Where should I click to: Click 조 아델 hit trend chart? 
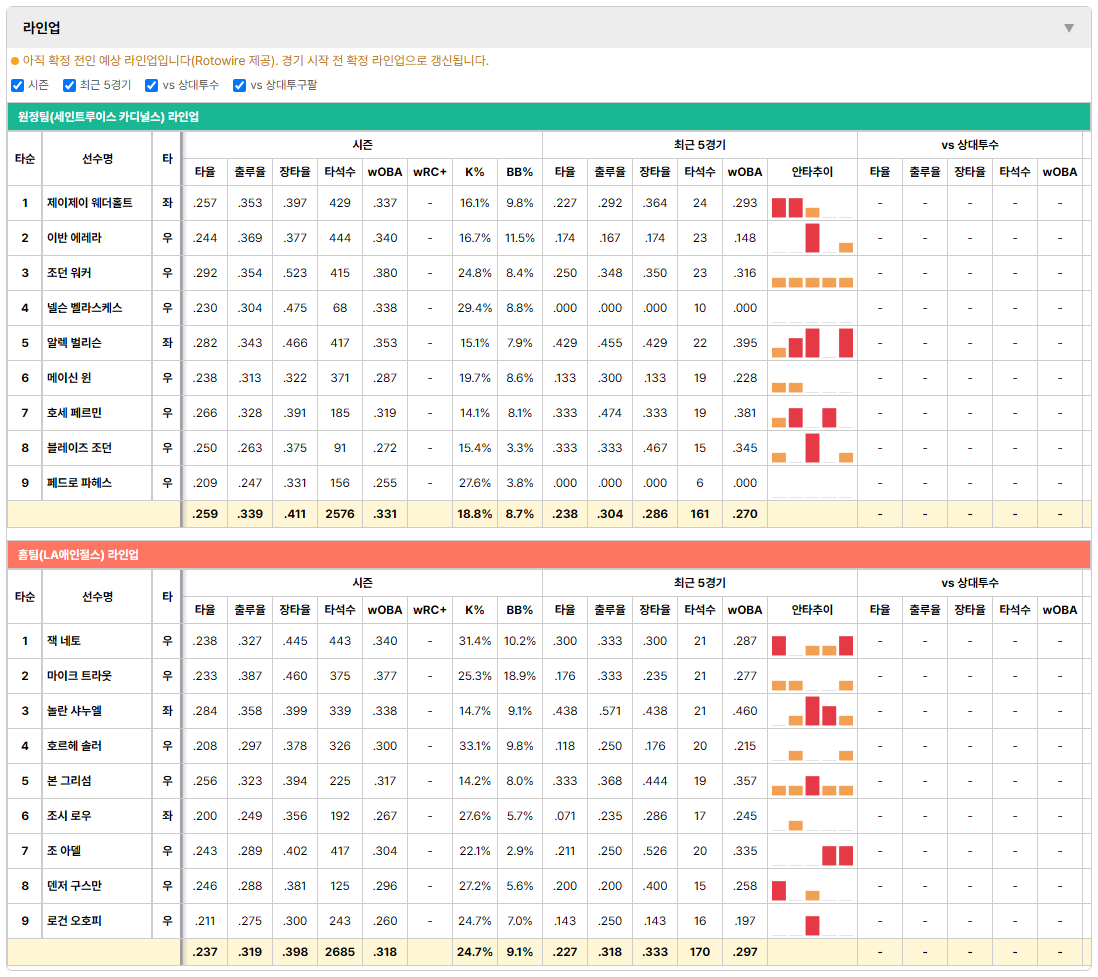coord(812,851)
